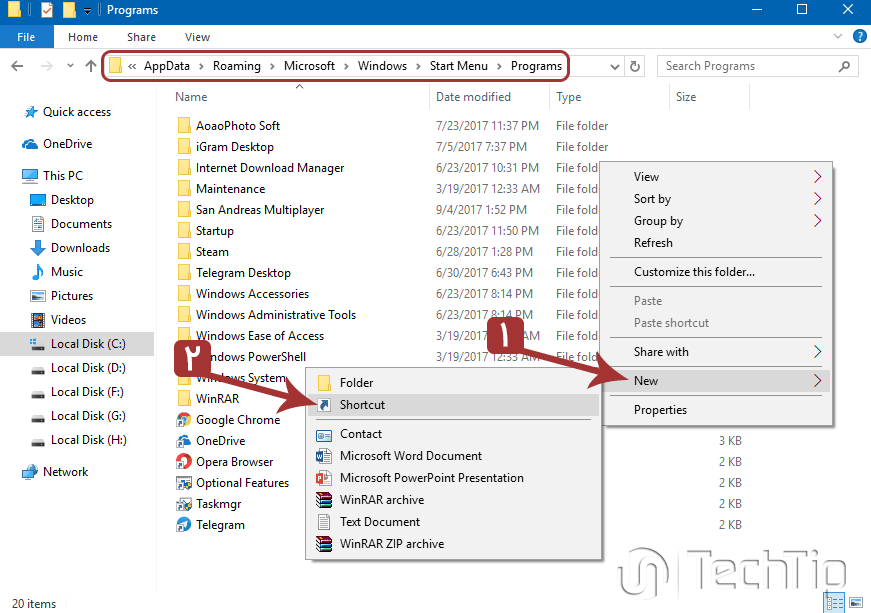Expand the View submenu arrow
The width and height of the screenshot is (871, 613).
coord(817,177)
